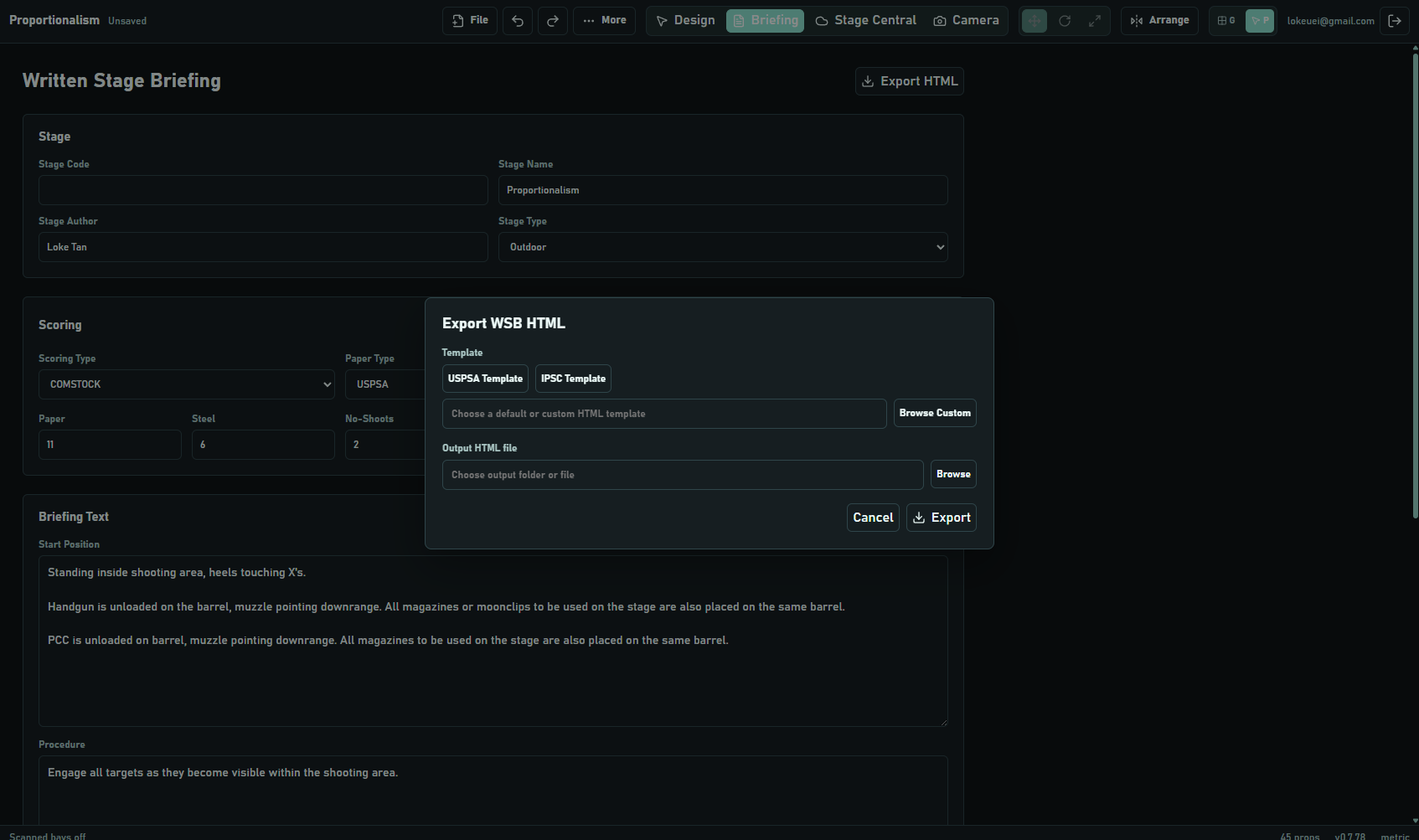The width and height of the screenshot is (1419, 840).
Task: Click the Proportionalism project title
Action: coord(54,20)
